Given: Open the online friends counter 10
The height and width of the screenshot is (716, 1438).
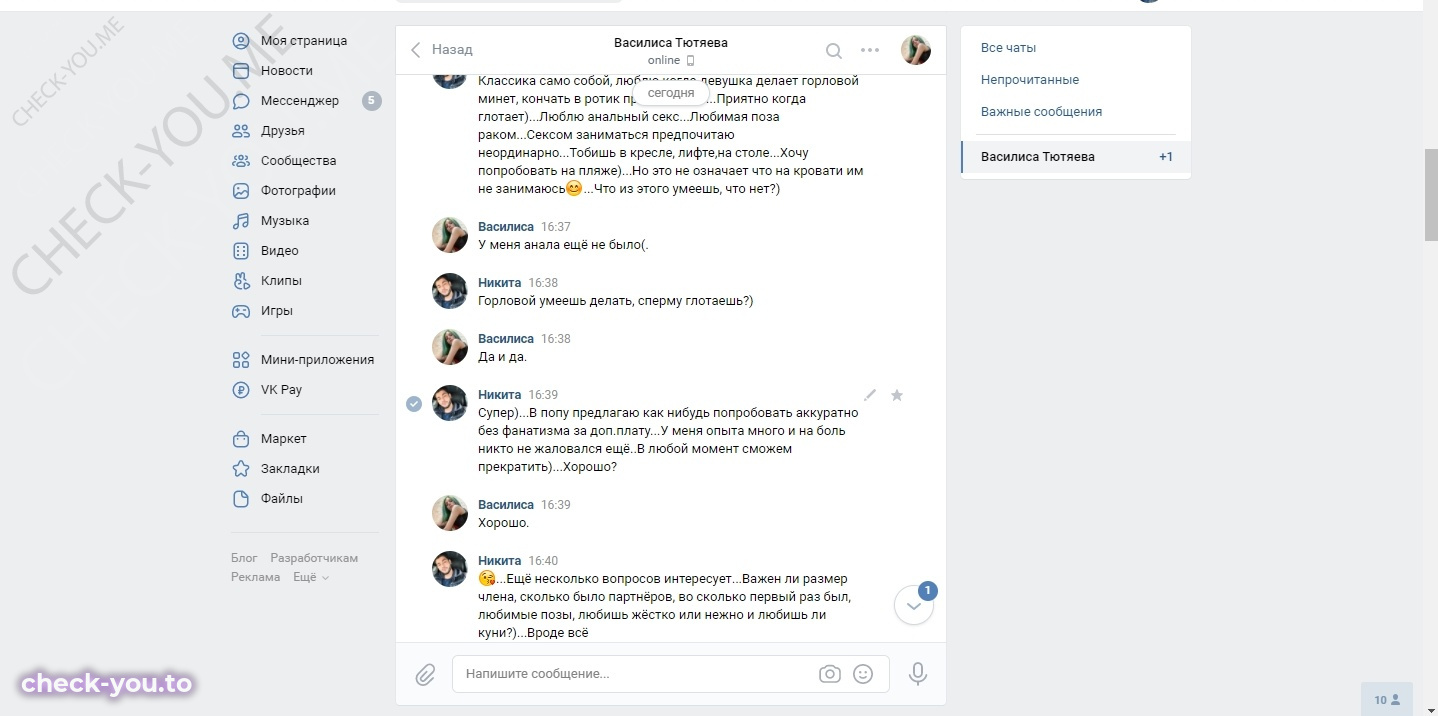Looking at the screenshot, I should pos(1387,700).
